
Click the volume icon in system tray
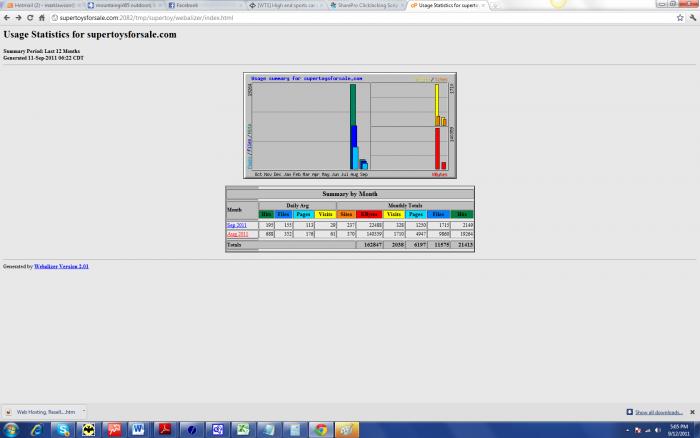pyautogui.click(x=658, y=430)
